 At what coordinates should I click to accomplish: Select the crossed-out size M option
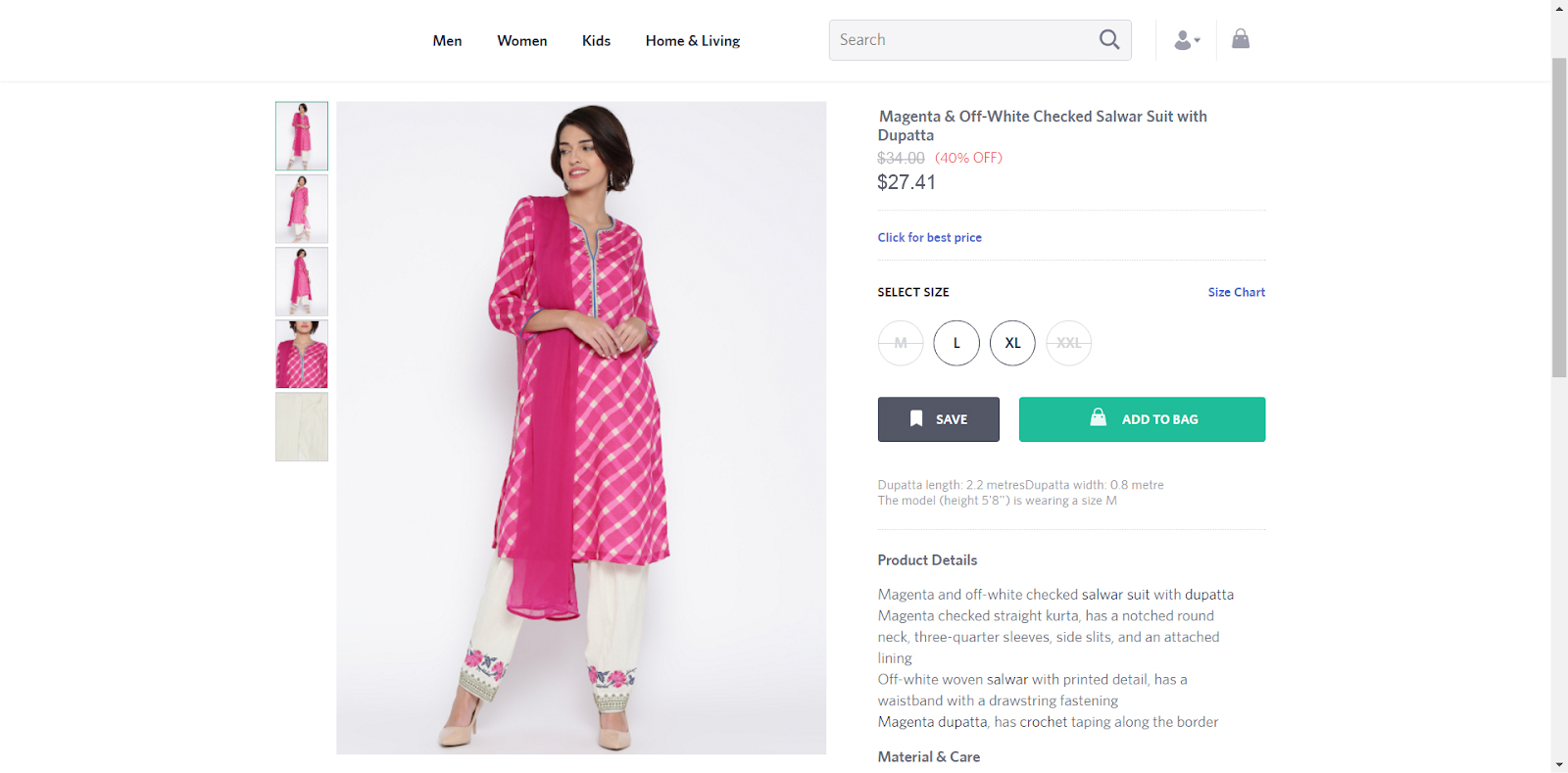tap(901, 343)
